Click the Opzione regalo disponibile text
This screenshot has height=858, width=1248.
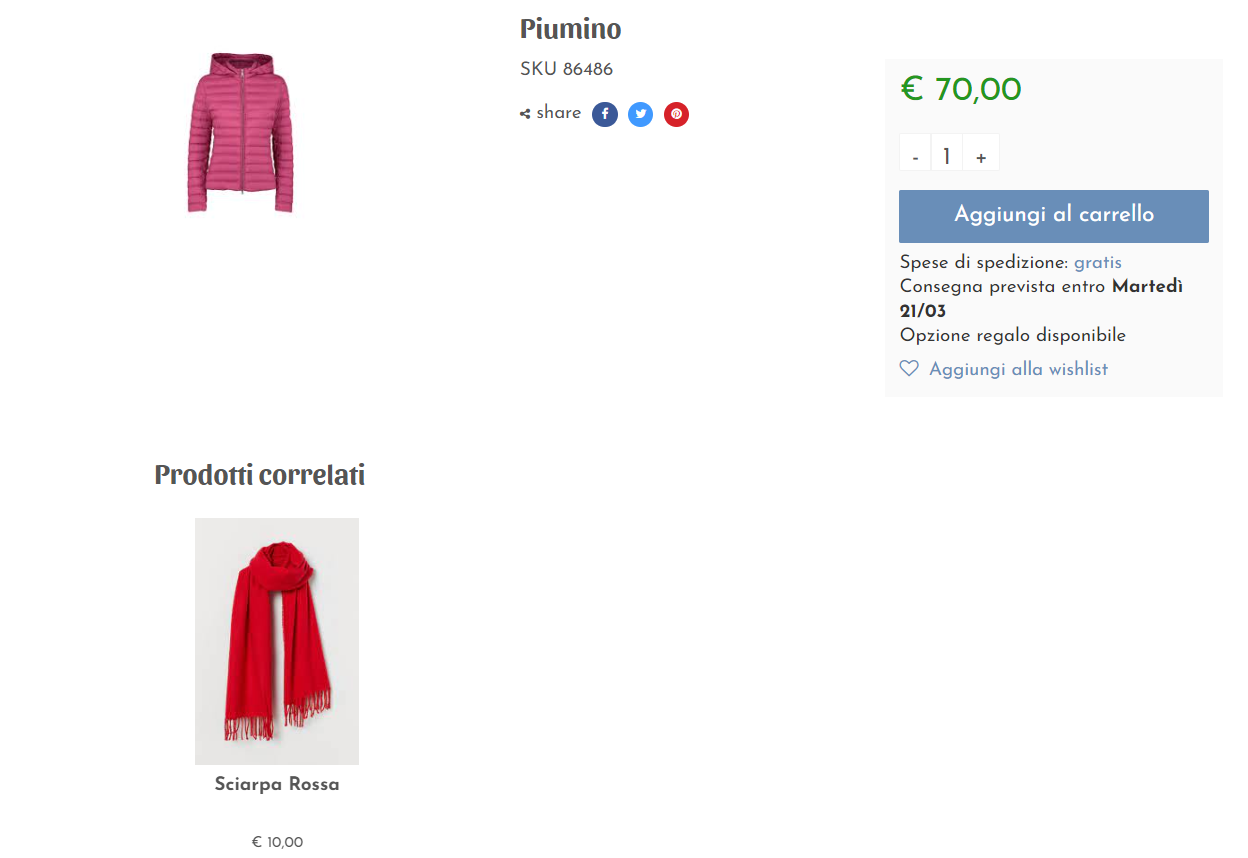click(1012, 335)
